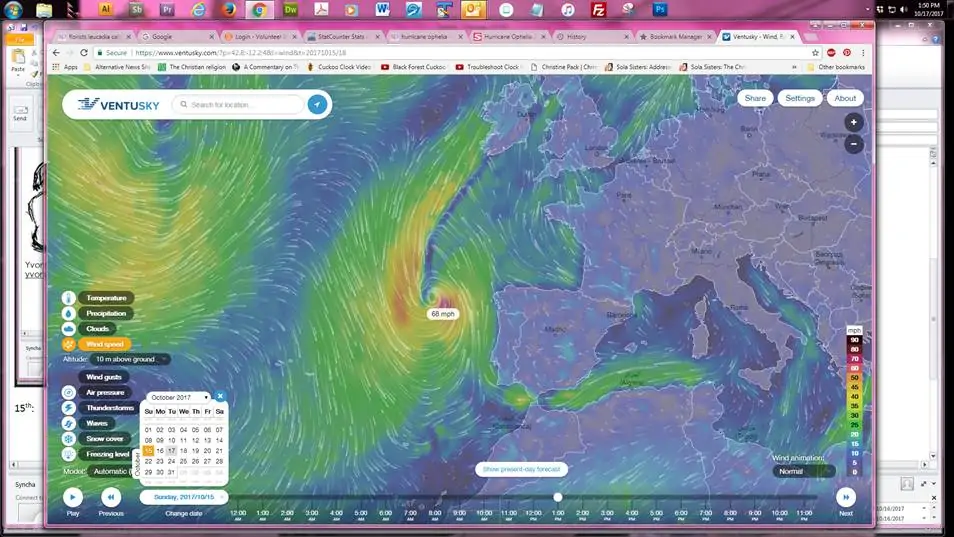This screenshot has height=537, width=954.
Task: Go to the Previous time step
Action: click(x=111, y=497)
